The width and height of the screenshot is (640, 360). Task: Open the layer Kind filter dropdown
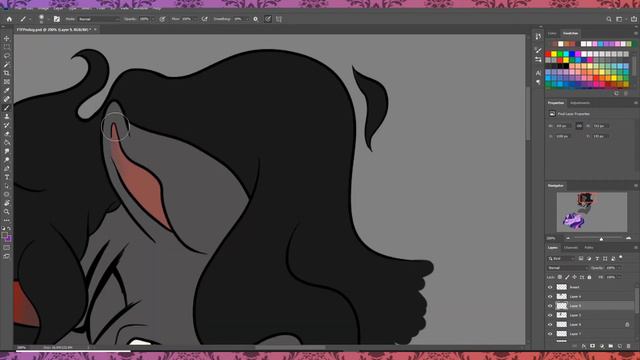coord(561,258)
